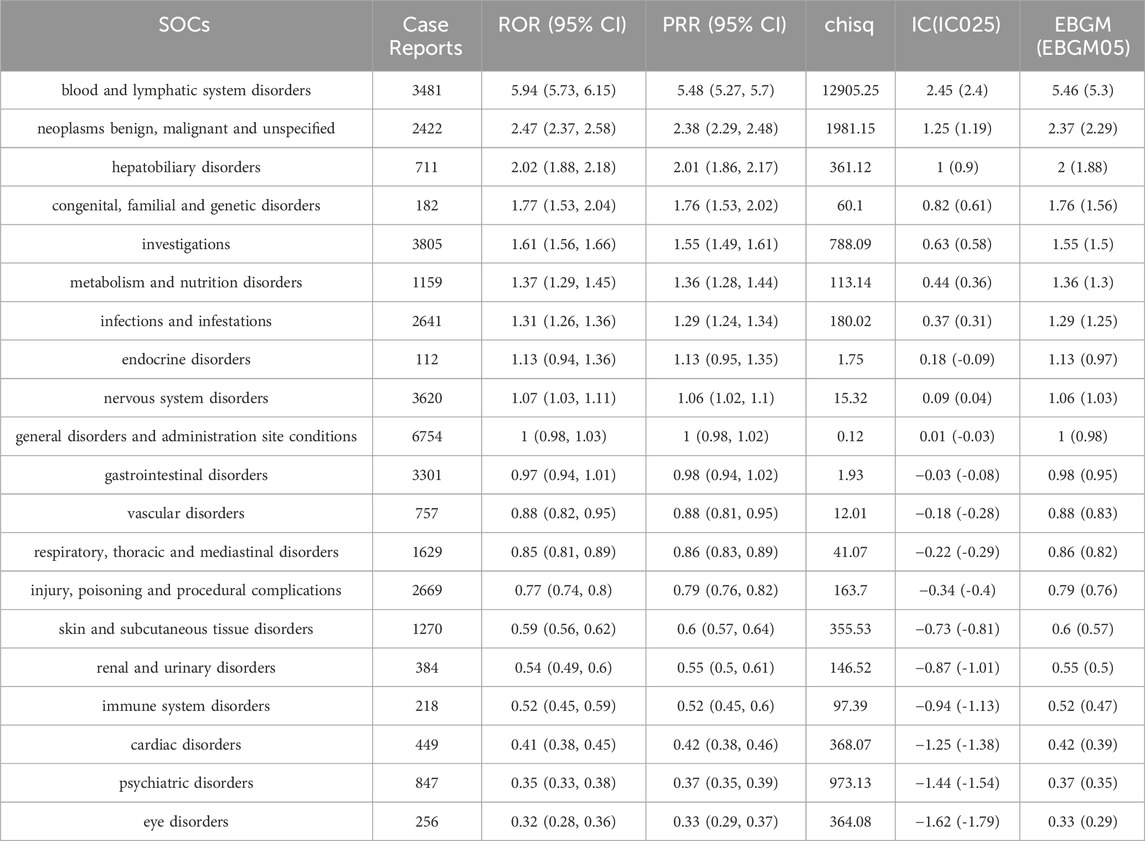Select eye disorders row label
Image resolution: width=1145 pixels, height=841 pixels.
[185, 822]
